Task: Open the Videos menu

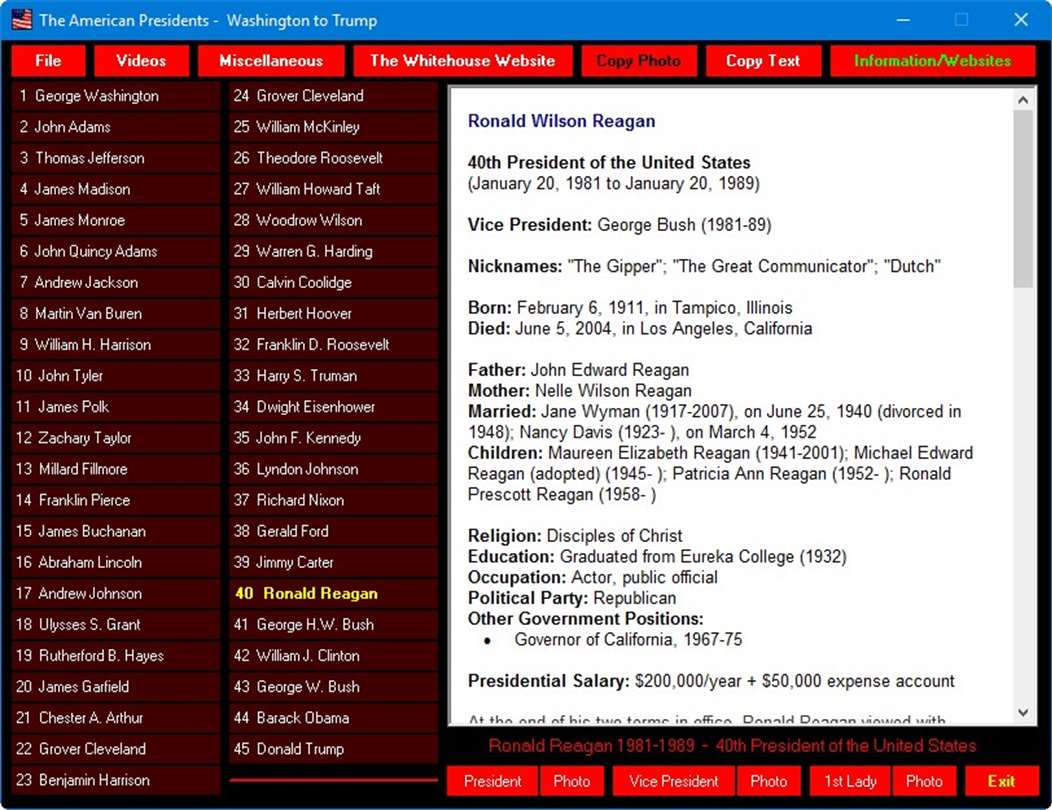Action: pyautogui.click(x=142, y=61)
